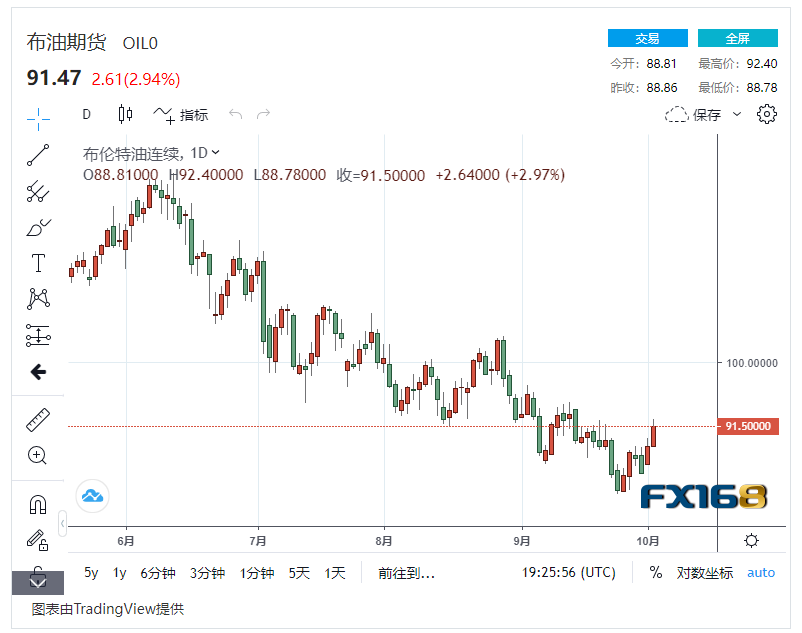Click the undo arrow
Image resolution: width=802 pixels, height=633 pixels.
point(235,114)
